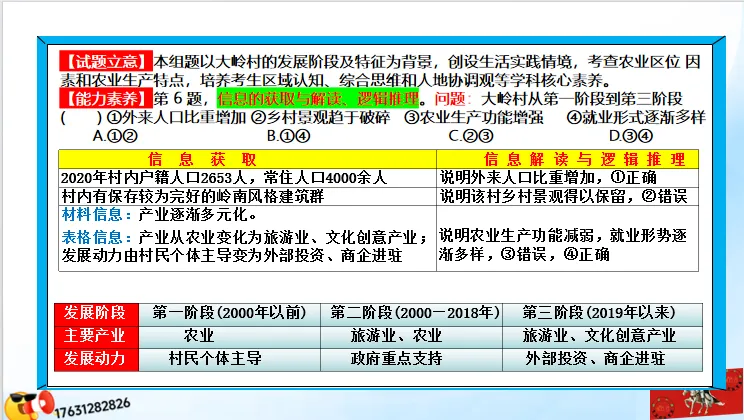Click the red 【能力素养】 label

(x=106, y=98)
